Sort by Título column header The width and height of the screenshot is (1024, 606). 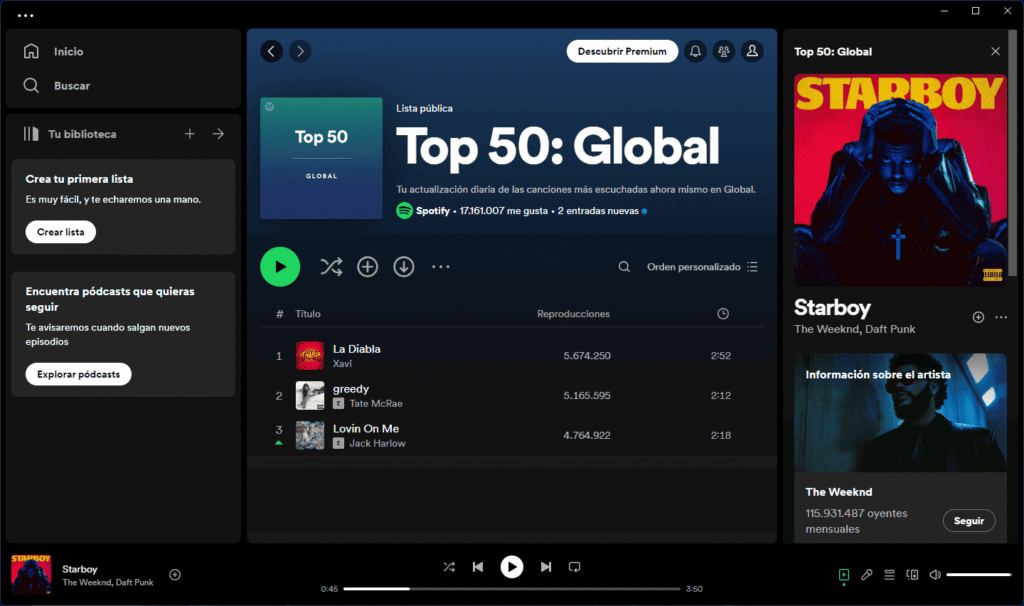pyautogui.click(x=308, y=313)
